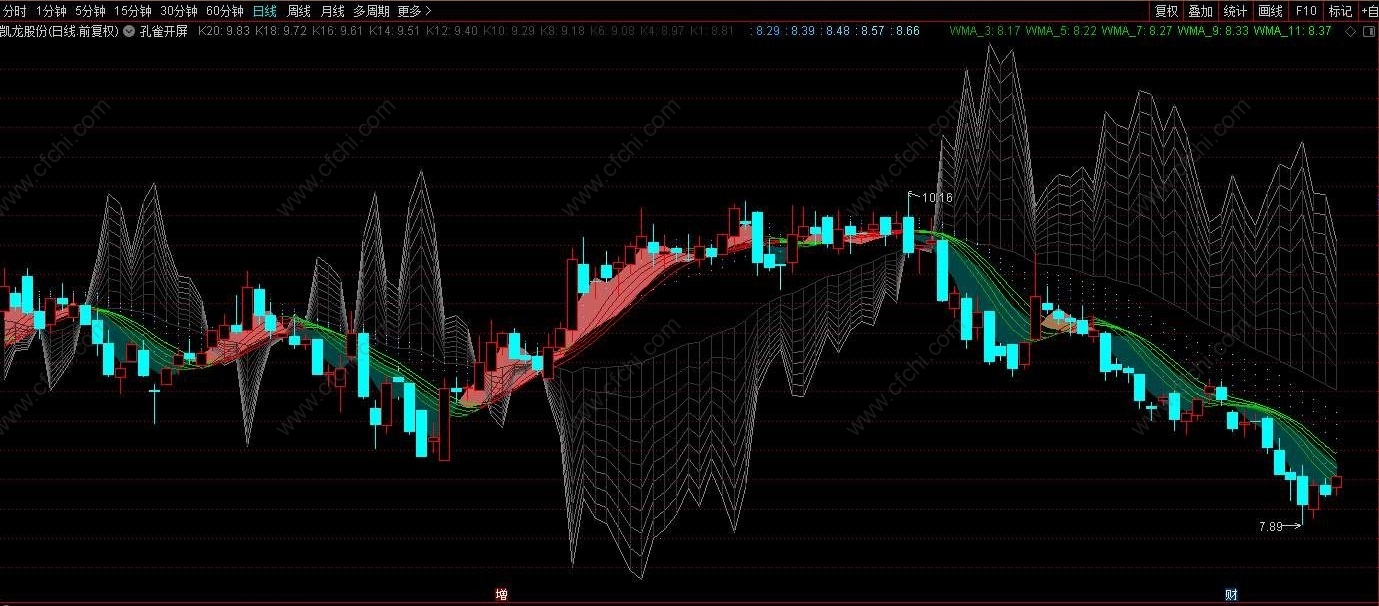Click the 标记 mark button
Viewport: 1379px width, 606px height.
[x=1340, y=11]
